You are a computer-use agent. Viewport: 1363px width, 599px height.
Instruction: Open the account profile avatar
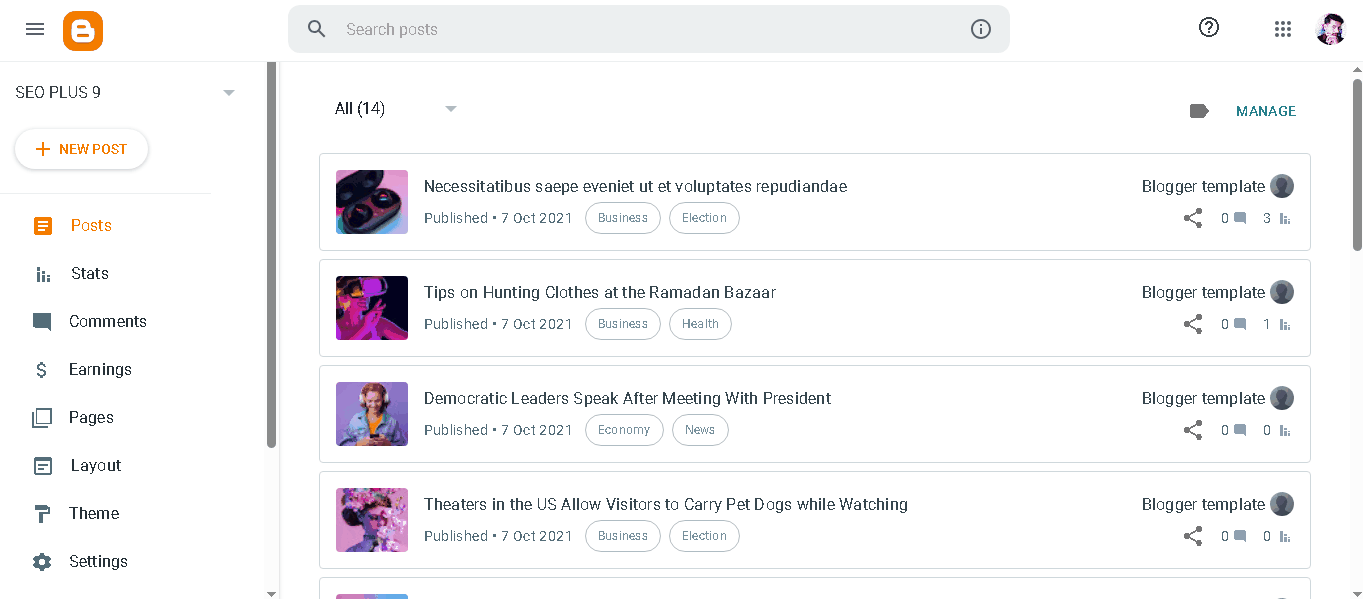tap(1331, 29)
